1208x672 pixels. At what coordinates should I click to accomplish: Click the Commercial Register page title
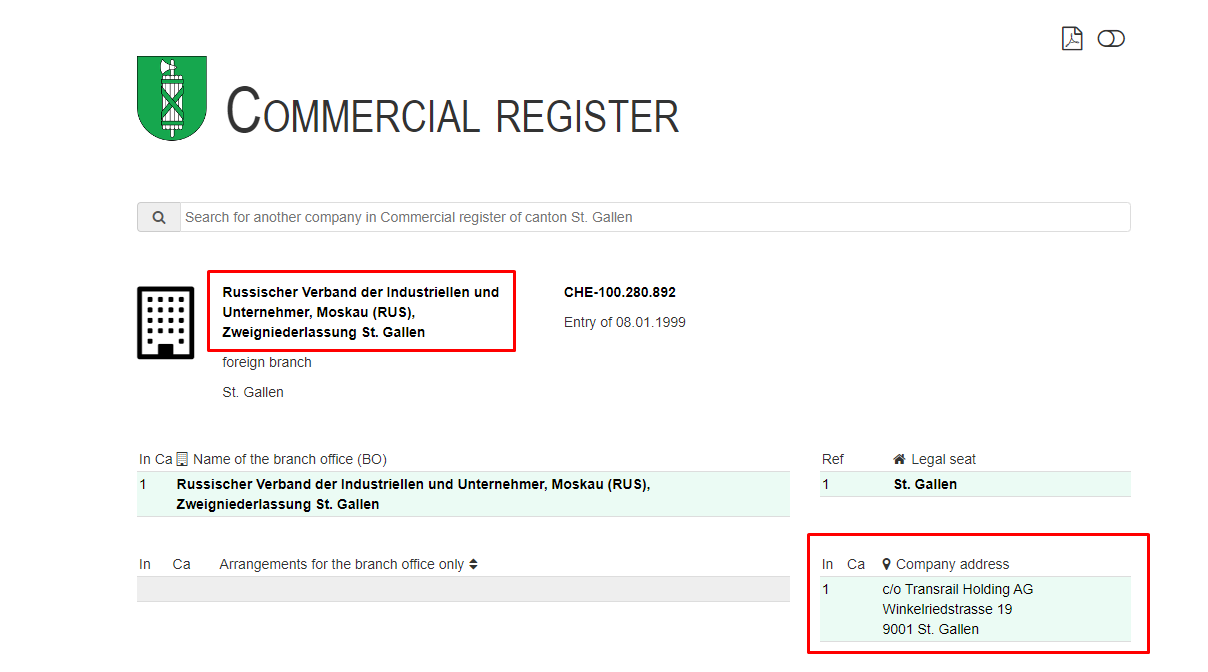453,112
